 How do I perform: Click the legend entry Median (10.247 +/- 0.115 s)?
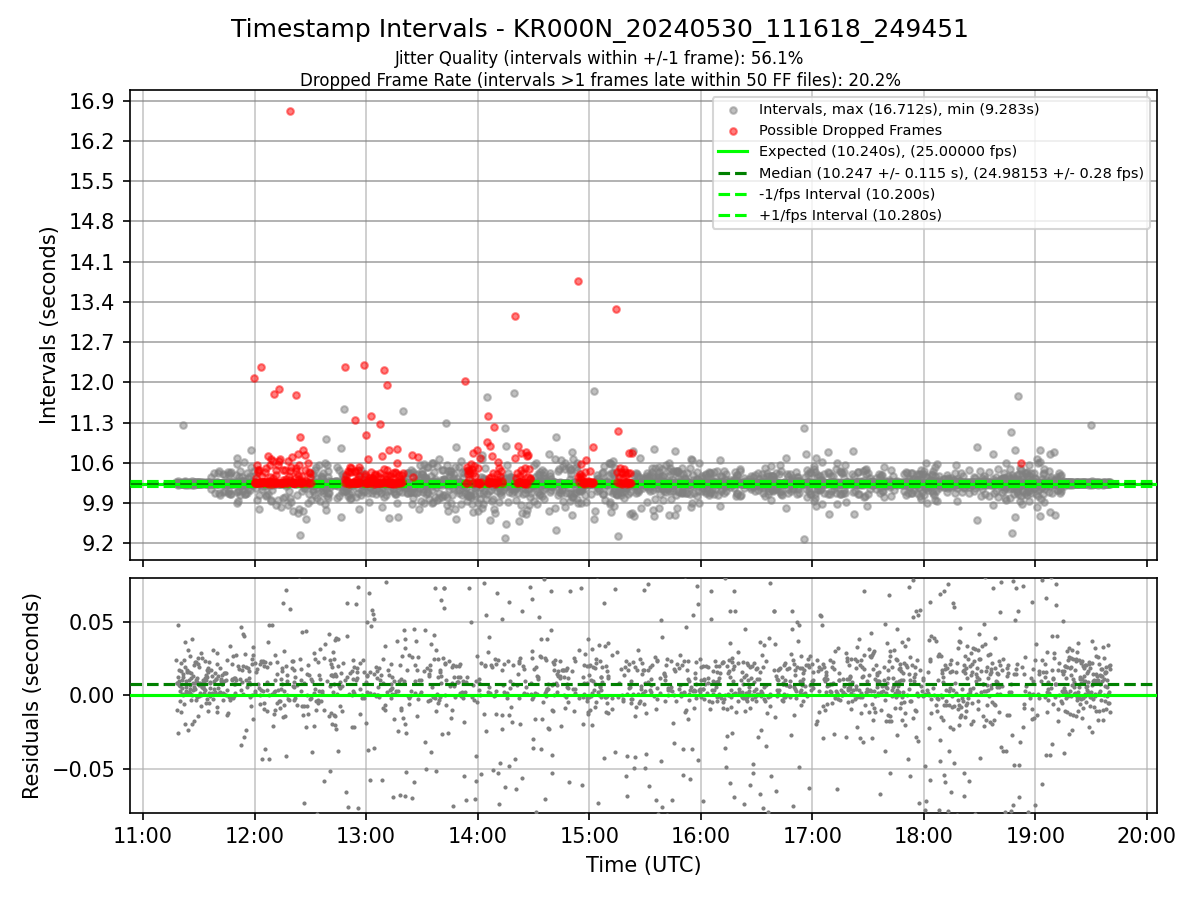coord(951,172)
